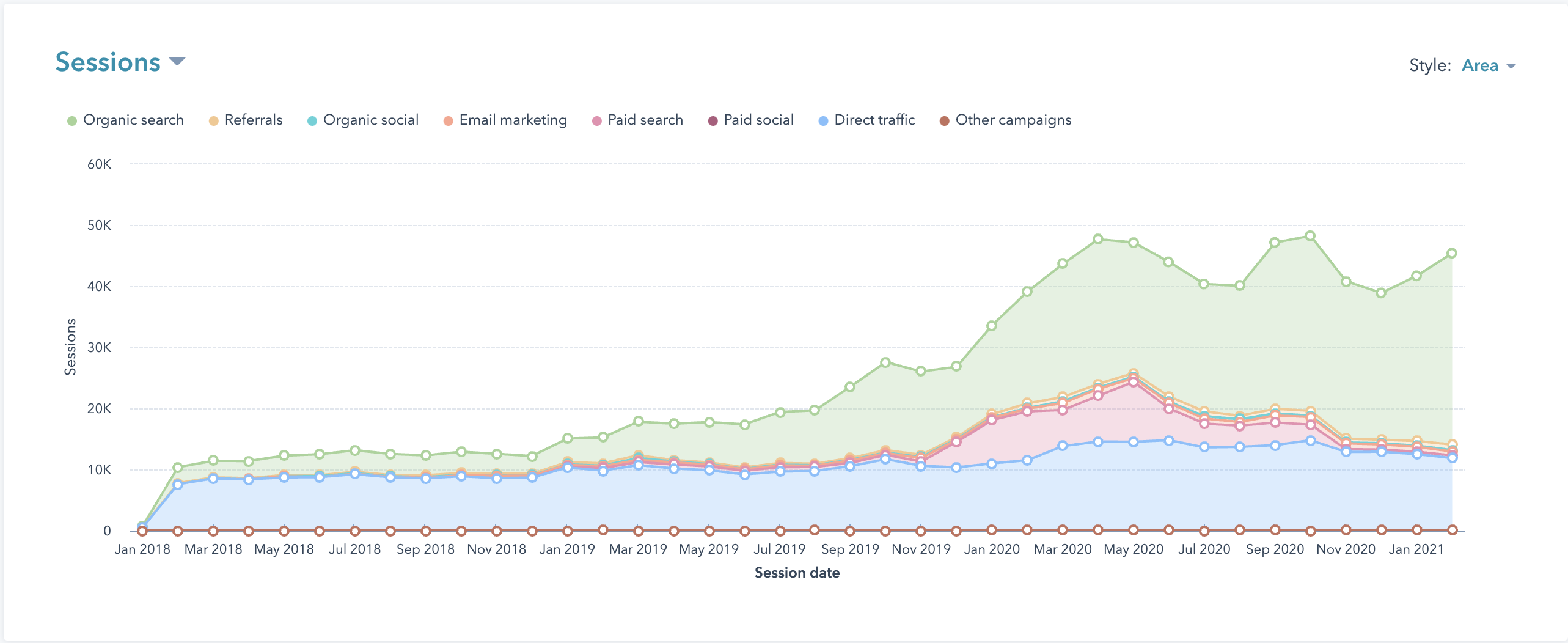Click the Other campaigns legend color dot
Screen dimensions: 1568x643
tap(945, 120)
